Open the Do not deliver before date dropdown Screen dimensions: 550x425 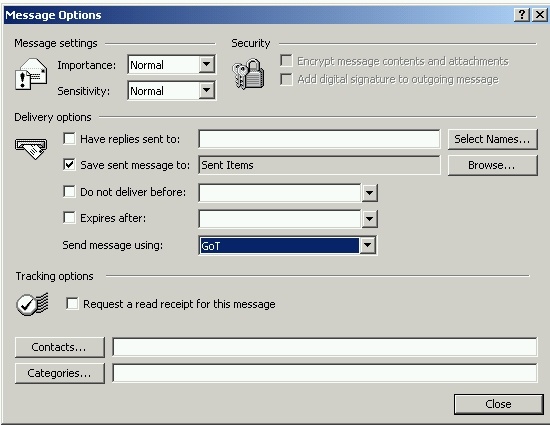coord(369,193)
